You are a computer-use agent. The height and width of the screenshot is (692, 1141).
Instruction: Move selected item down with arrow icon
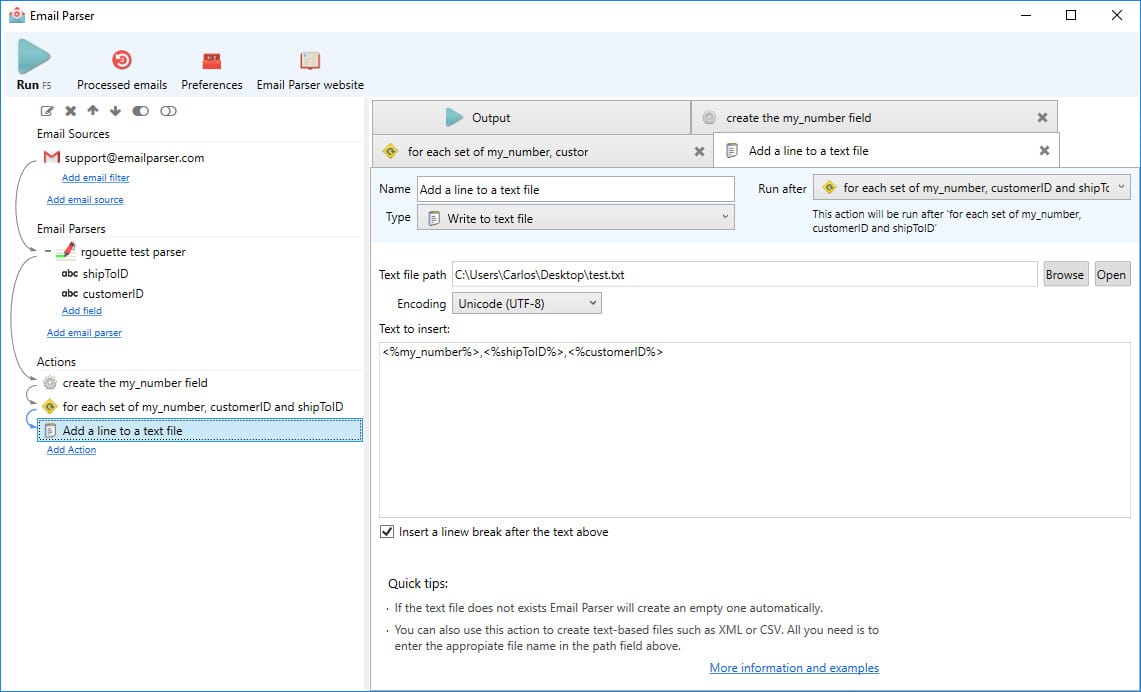pos(115,111)
